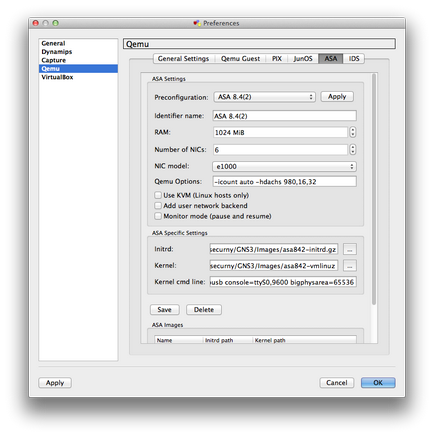
Task: Open the General Settings tab
Action: pyautogui.click(x=183, y=59)
